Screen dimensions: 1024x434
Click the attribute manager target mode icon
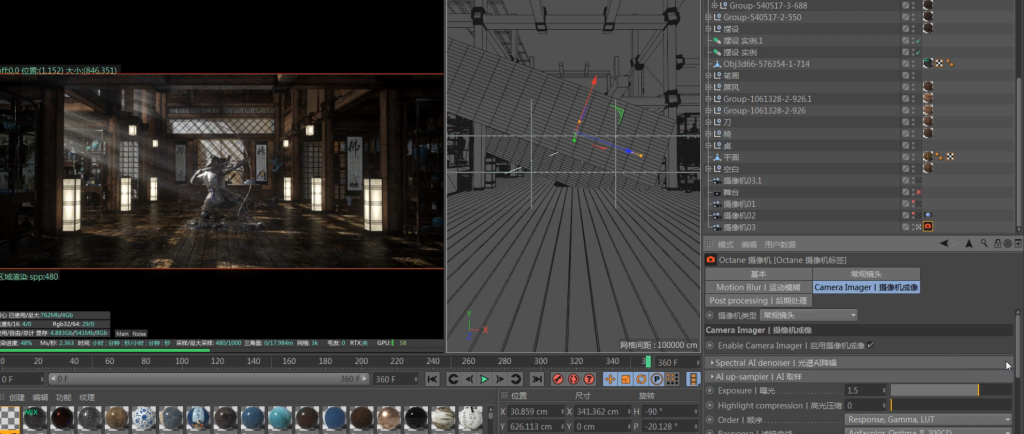(1008, 243)
